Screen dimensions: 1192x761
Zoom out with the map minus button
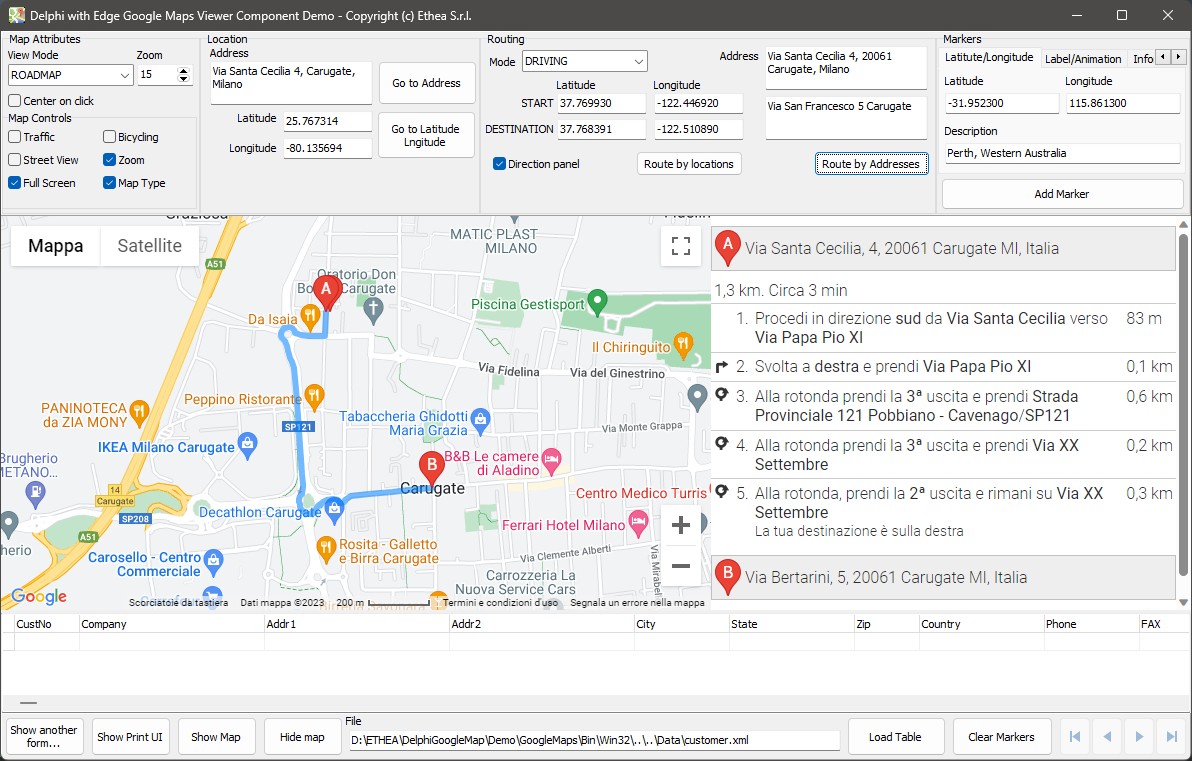tap(681, 566)
